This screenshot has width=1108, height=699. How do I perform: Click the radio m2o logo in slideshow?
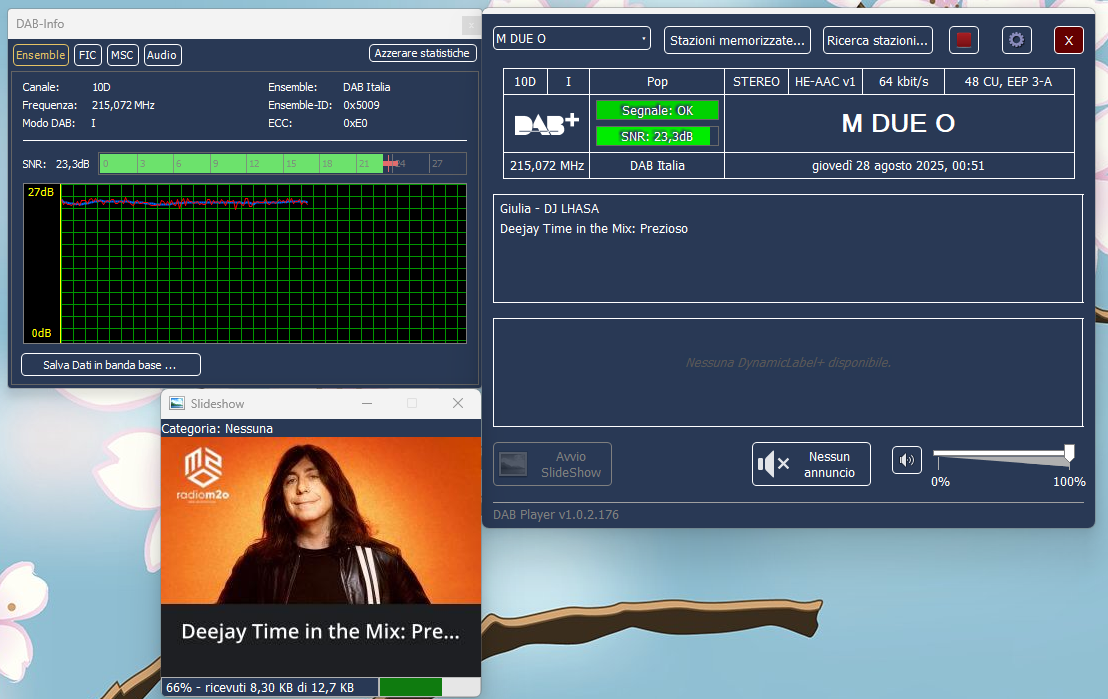coord(203,474)
